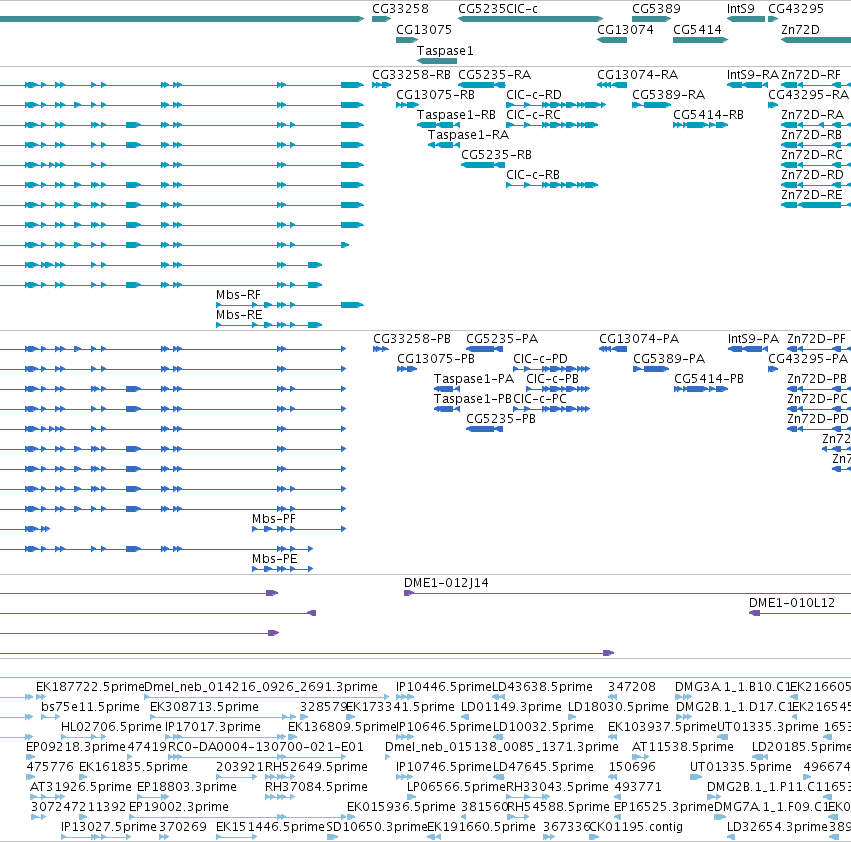The width and height of the screenshot is (851, 842).
Task: Select the IntS9 gene label
Action: [741, 9]
